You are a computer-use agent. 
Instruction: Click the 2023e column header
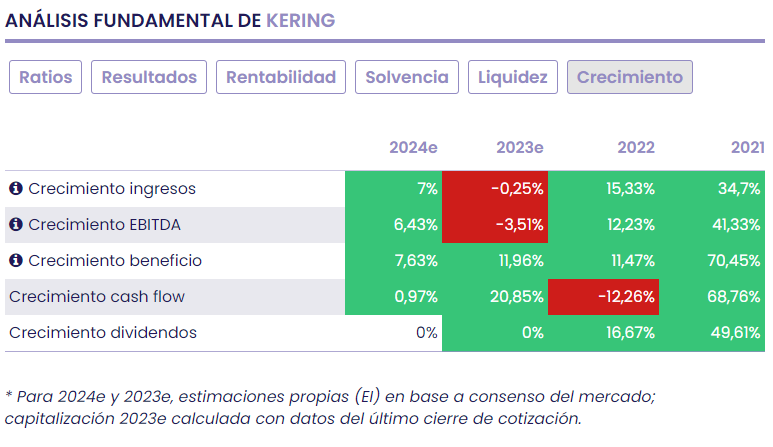[520, 148]
